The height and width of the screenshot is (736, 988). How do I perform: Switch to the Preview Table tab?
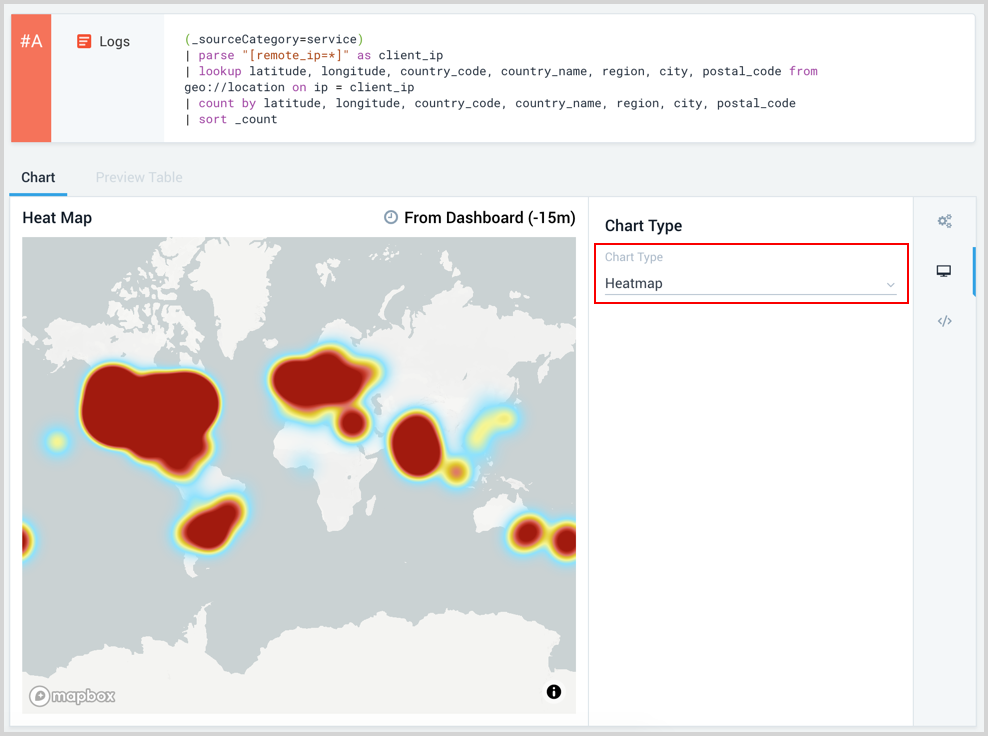139,177
